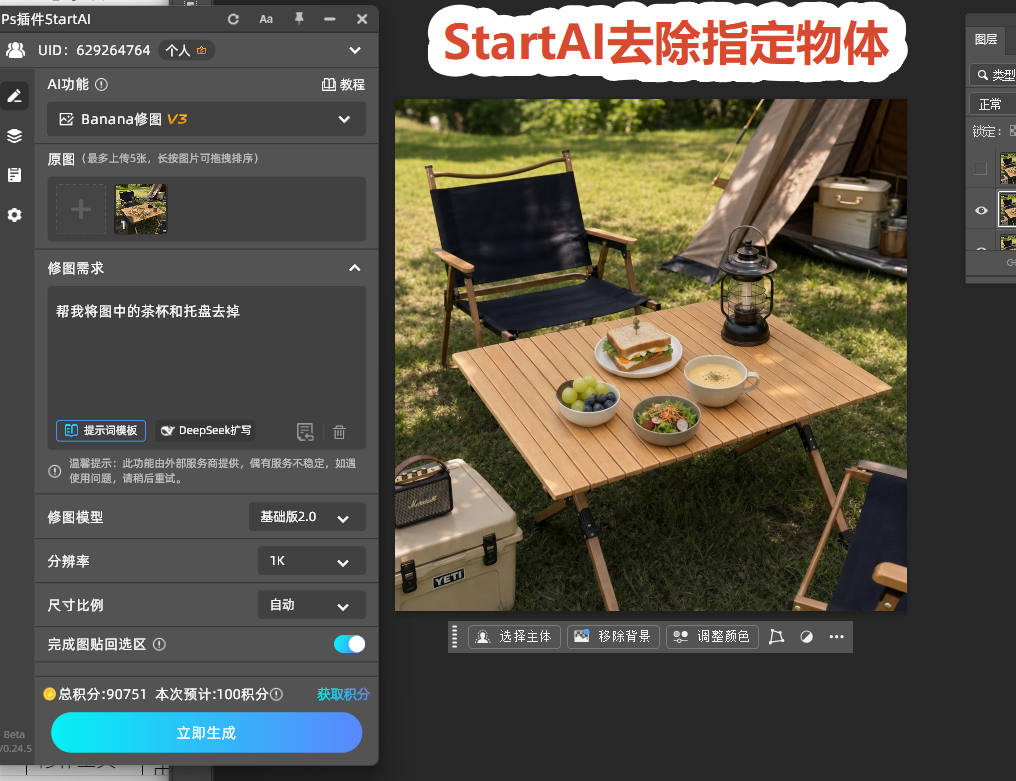Expand the account chevron next to UID
This screenshot has width=1016, height=781.
point(355,50)
